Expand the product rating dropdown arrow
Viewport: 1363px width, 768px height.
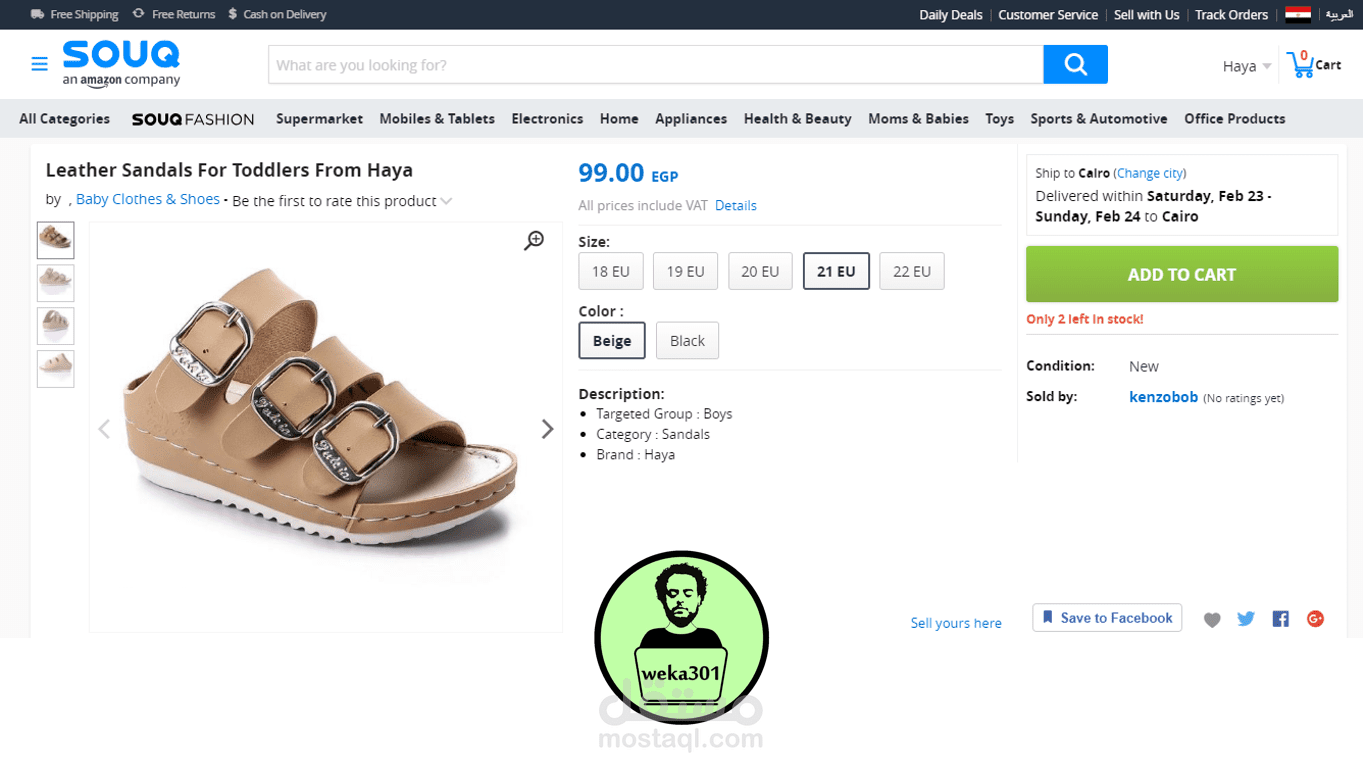[447, 201]
